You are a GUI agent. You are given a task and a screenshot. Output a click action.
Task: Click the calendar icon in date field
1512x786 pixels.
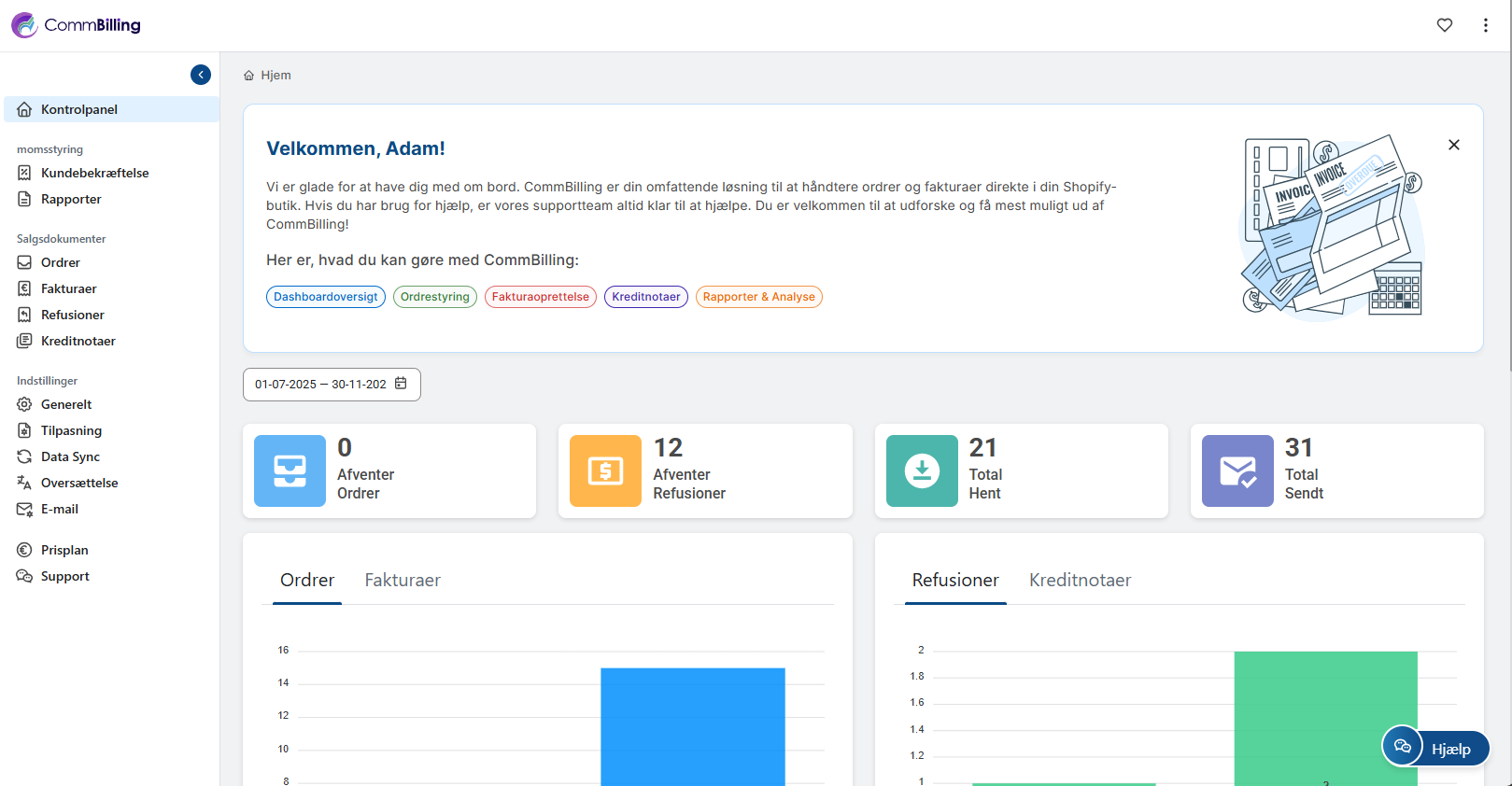coord(401,384)
